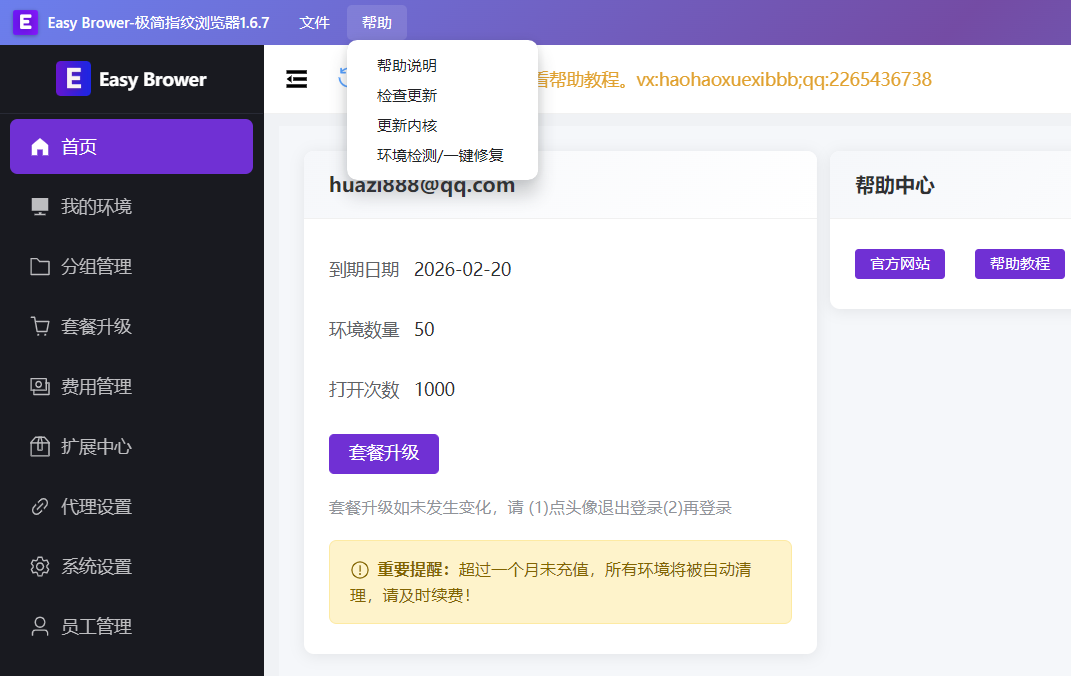
Task: Click the person icon for 员工管理
Action: coord(40,627)
